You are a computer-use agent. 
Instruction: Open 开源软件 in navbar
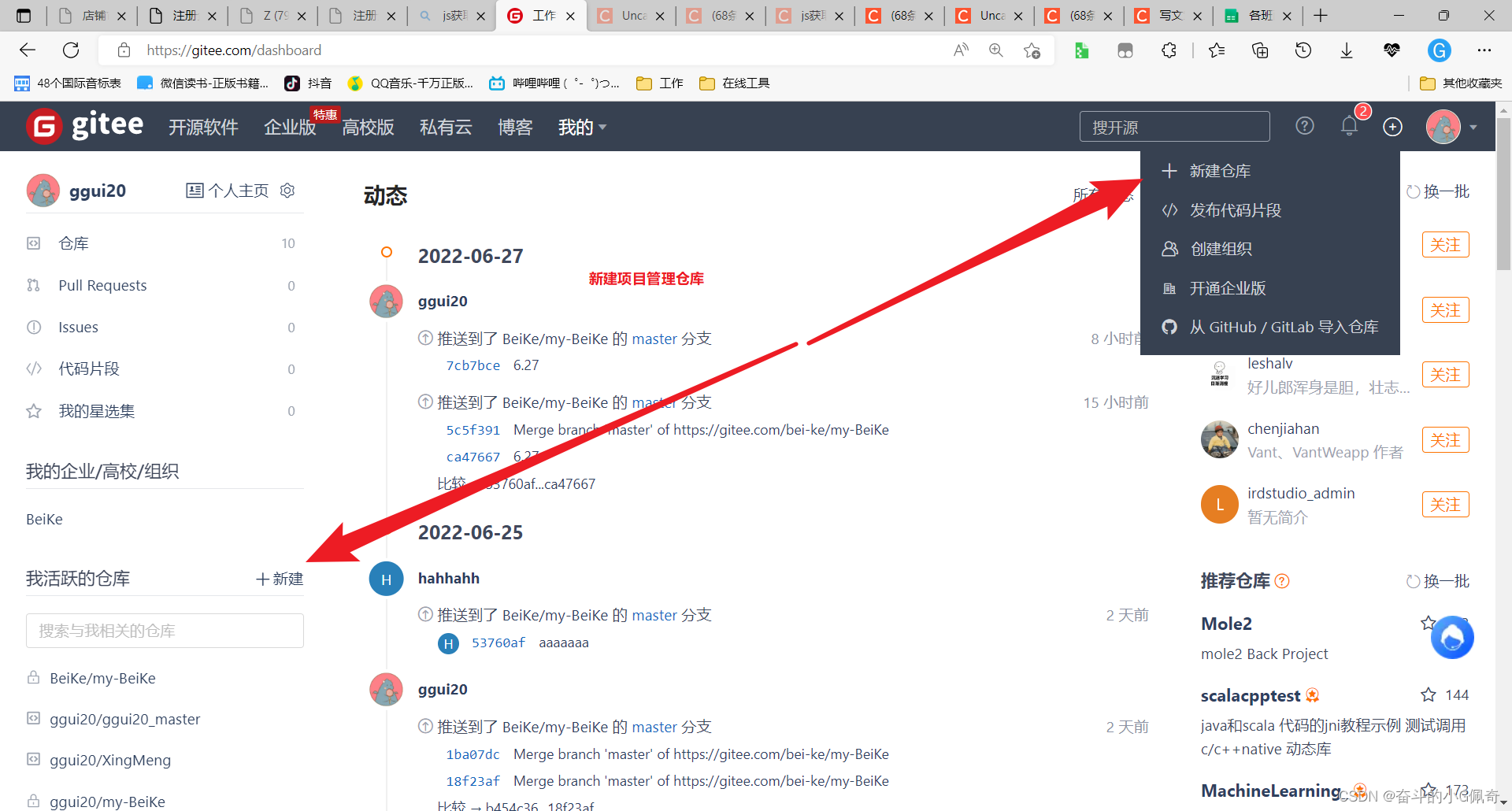tap(203, 127)
